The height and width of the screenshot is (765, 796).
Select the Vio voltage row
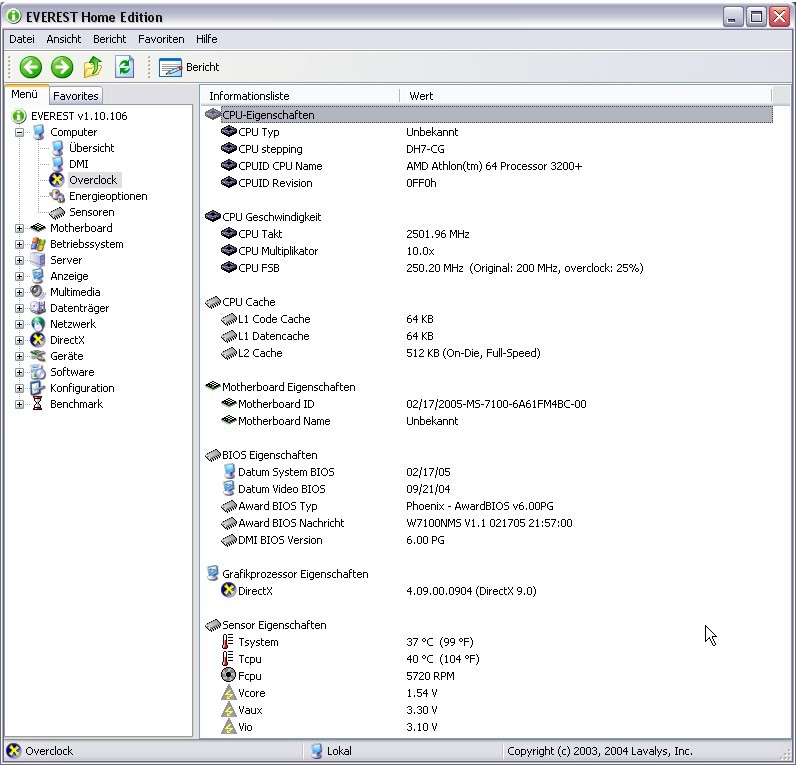(488, 727)
